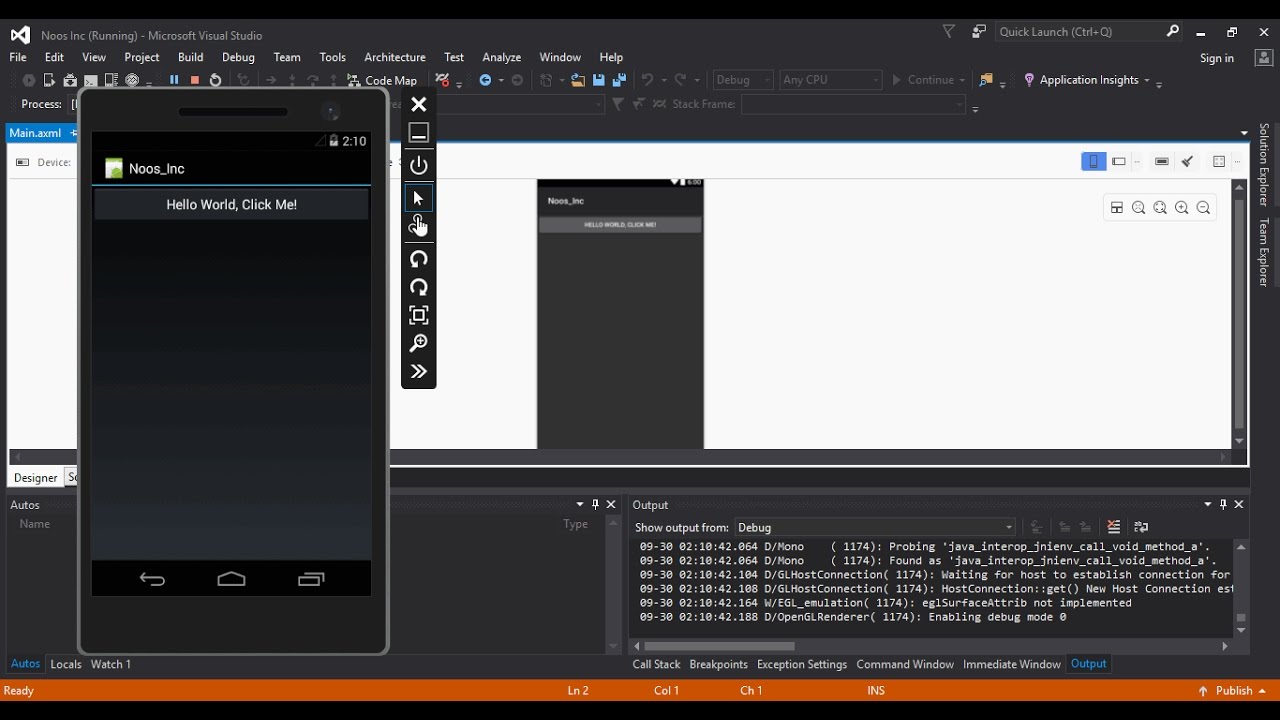Switch designer to portrait orientation
The height and width of the screenshot is (720, 1280).
[x=1093, y=162]
